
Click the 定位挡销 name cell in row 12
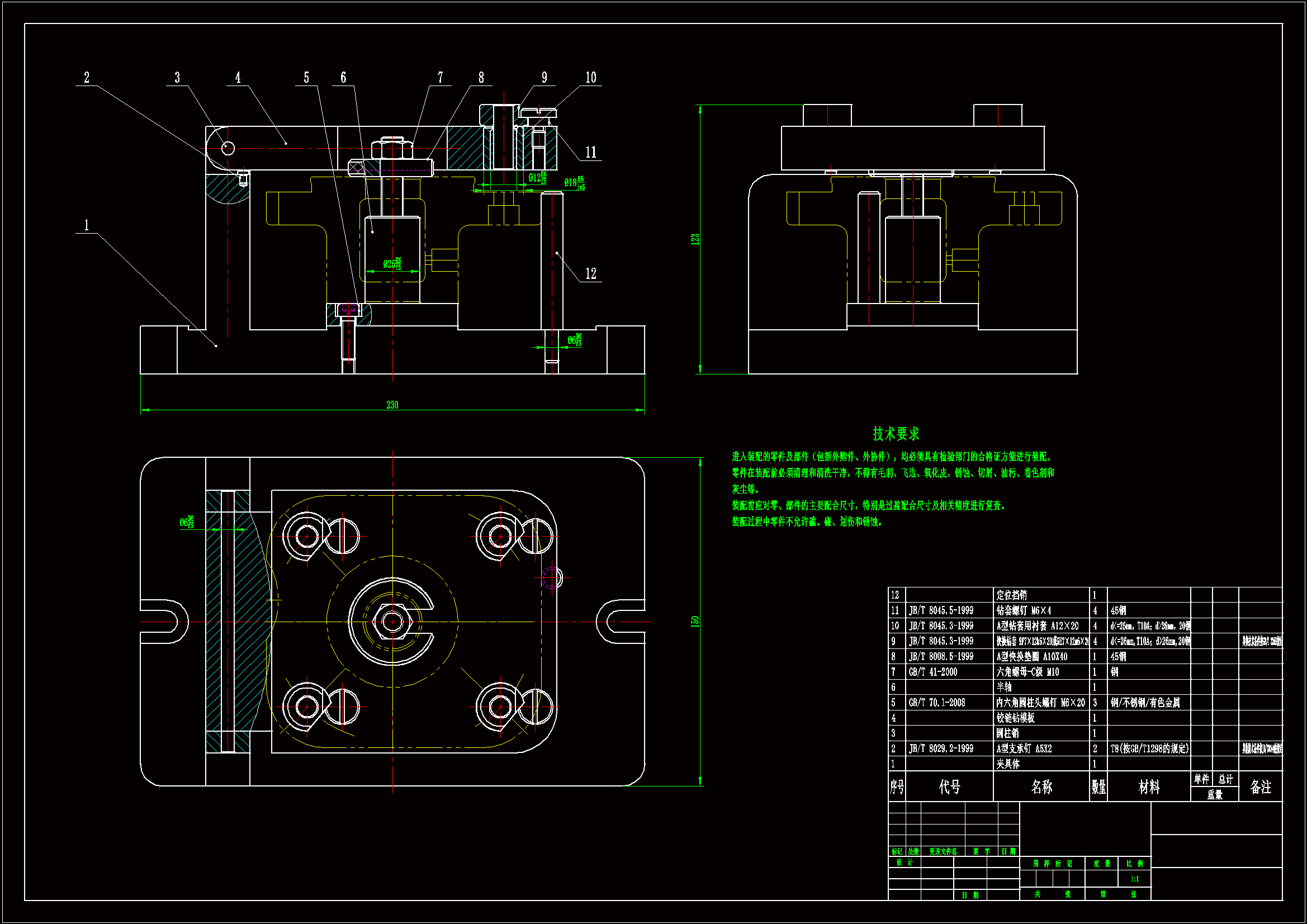coord(1012,595)
